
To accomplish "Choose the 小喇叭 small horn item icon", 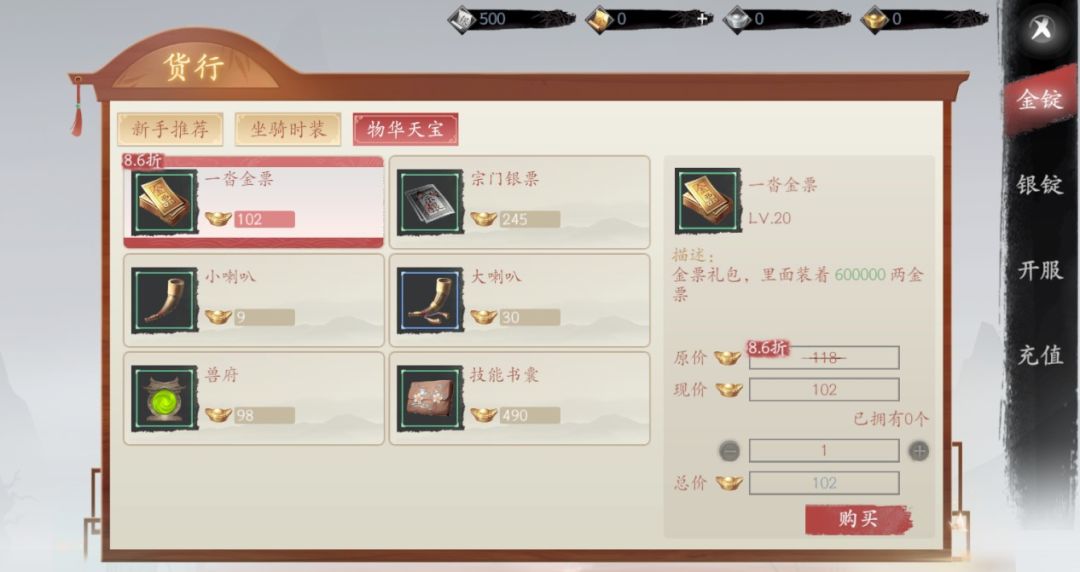I will pyautogui.click(x=165, y=300).
